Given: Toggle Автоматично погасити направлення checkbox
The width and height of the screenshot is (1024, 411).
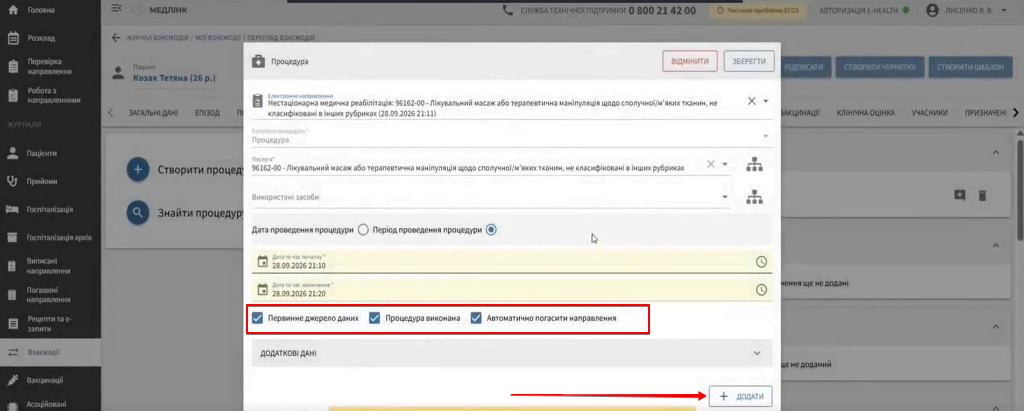Looking at the screenshot, I should click(476, 318).
